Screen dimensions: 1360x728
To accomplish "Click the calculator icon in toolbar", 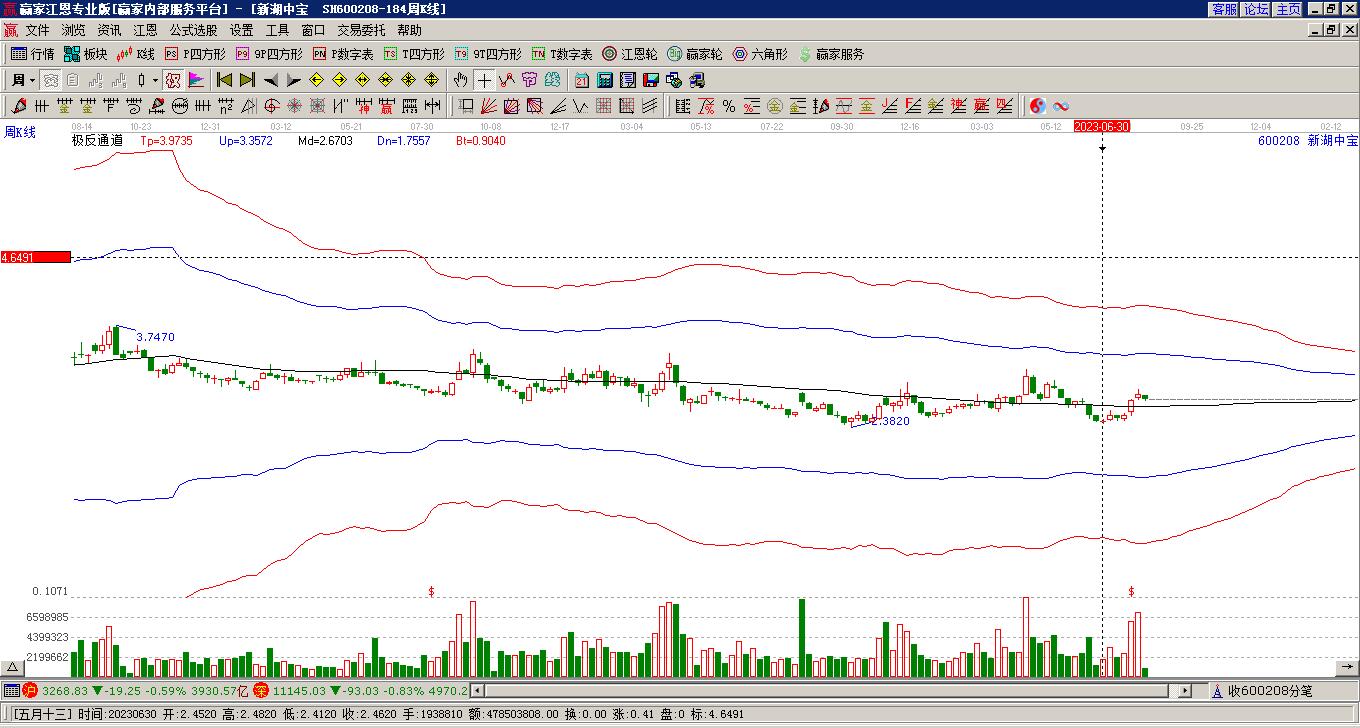I will coord(605,80).
